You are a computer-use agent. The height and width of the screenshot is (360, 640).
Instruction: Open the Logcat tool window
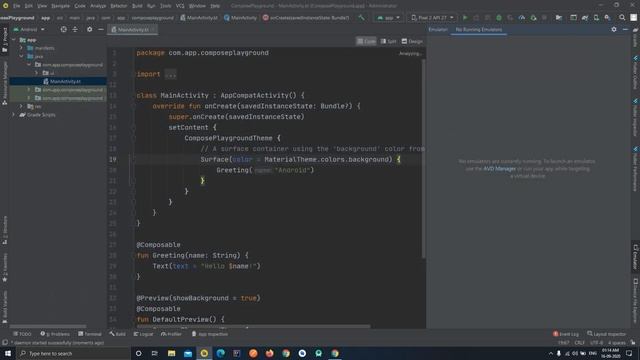pyautogui.click(x=143, y=334)
